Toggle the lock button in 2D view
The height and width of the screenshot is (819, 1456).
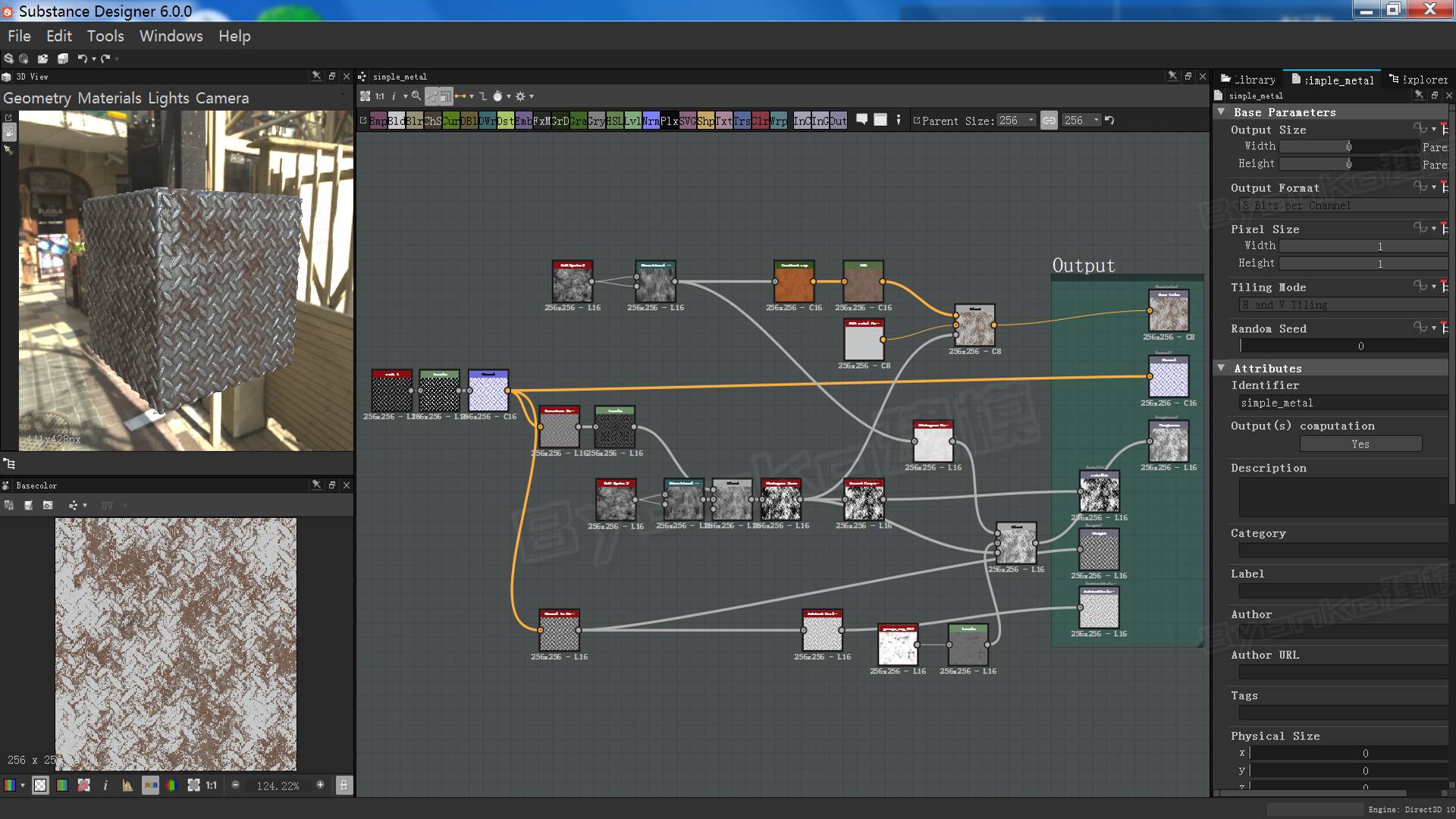click(x=344, y=786)
